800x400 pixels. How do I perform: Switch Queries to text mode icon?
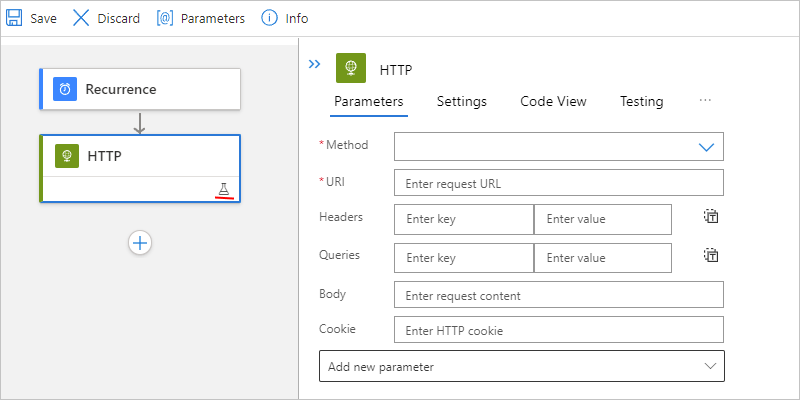point(711,255)
